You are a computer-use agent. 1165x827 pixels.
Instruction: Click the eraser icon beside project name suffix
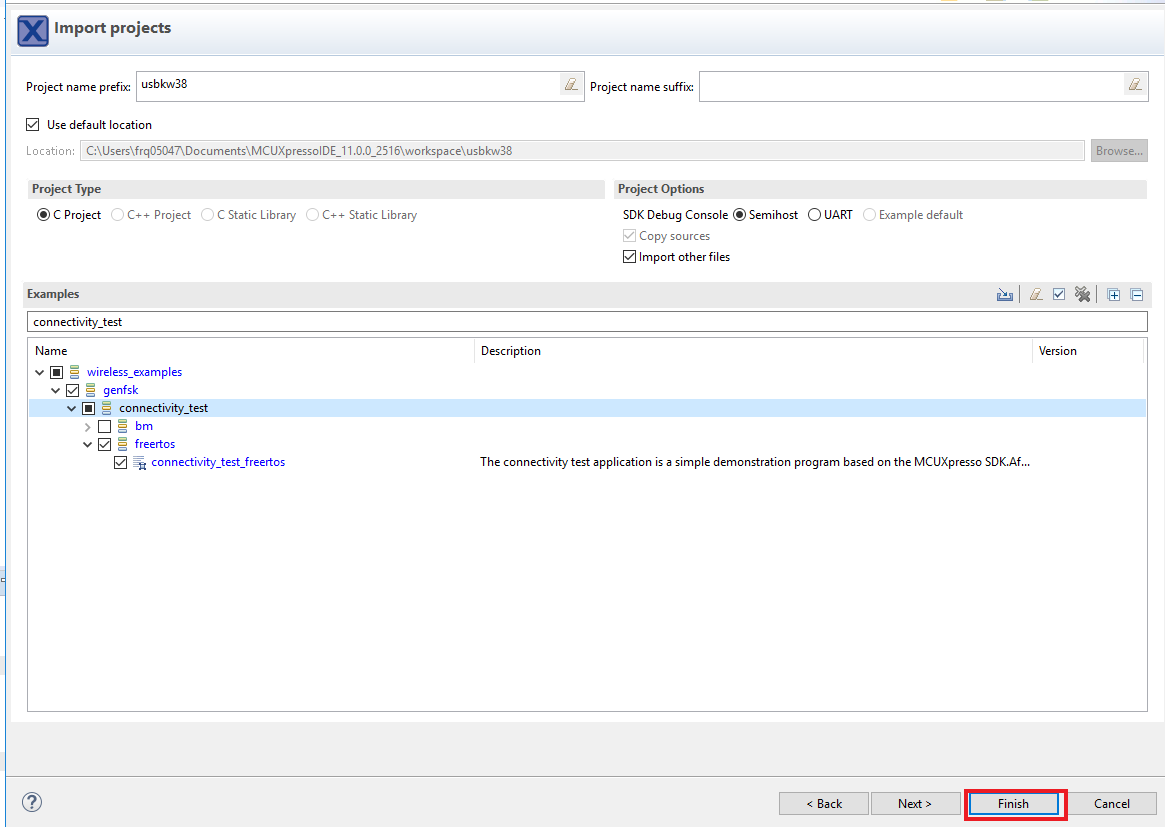[x=1135, y=85]
